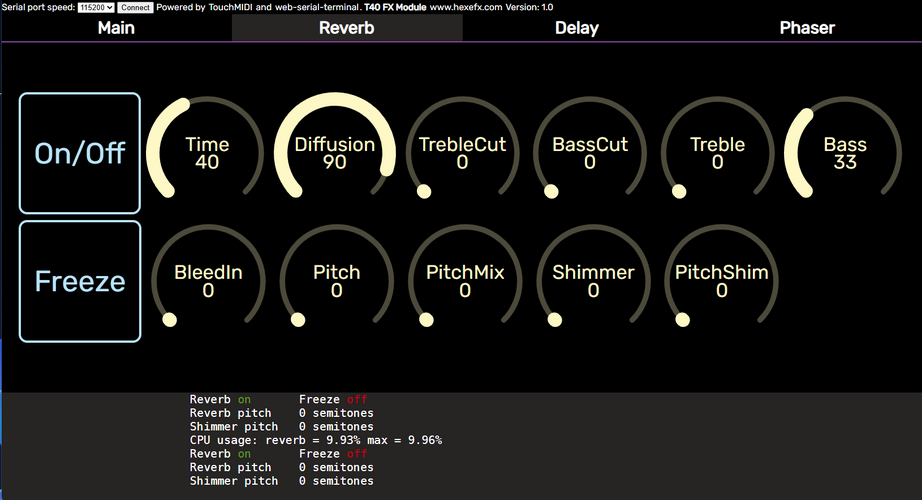Click the PitchMix knob

[x=465, y=281]
